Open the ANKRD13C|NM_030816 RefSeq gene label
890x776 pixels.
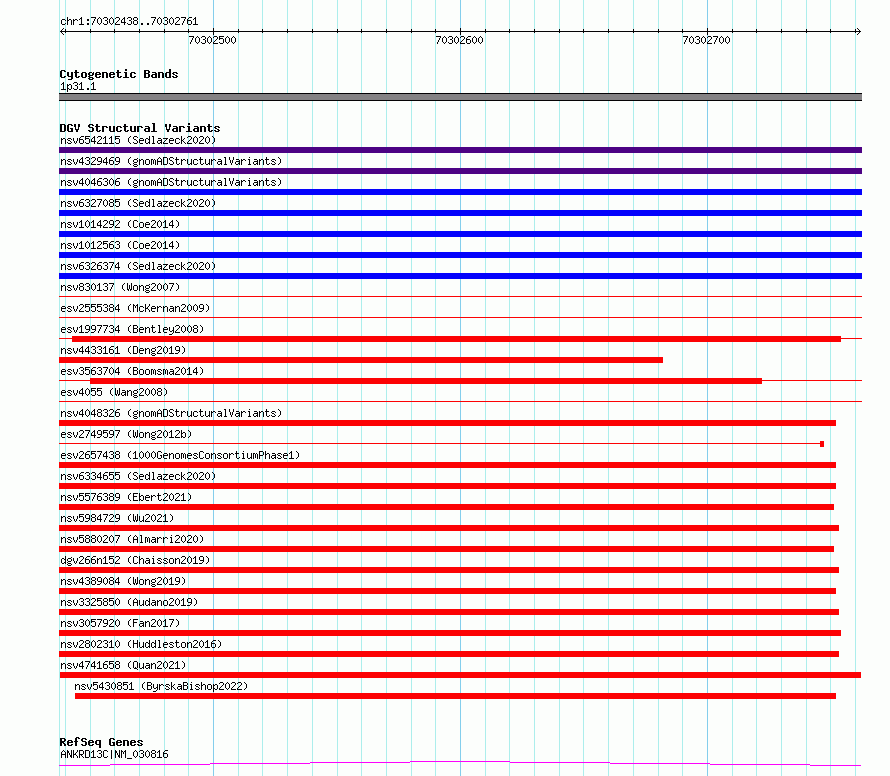[x=114, y=754]
